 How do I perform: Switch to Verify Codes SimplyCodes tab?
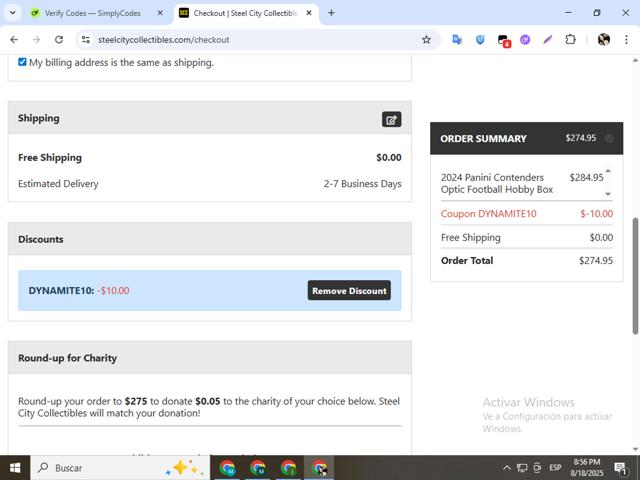pos(92,13)
